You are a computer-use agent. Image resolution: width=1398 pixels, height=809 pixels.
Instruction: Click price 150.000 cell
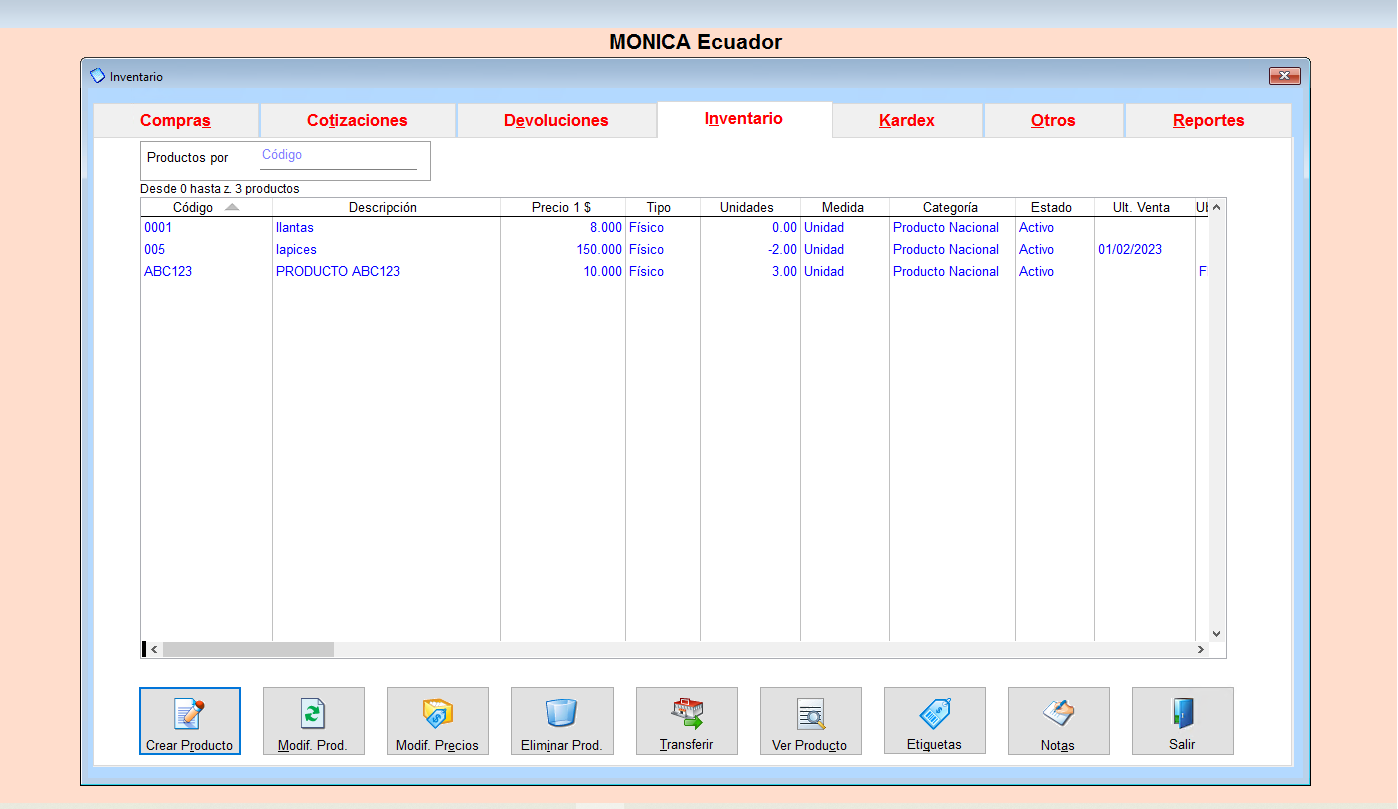pyautogui.click(x=563, y=250)
